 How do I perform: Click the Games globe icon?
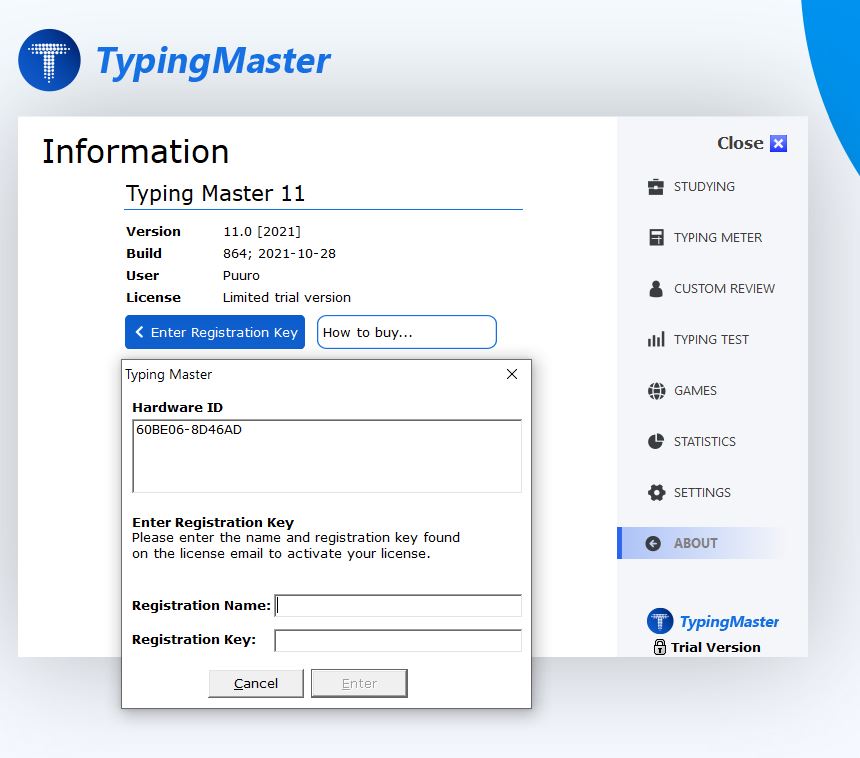[x=657, y=391]
